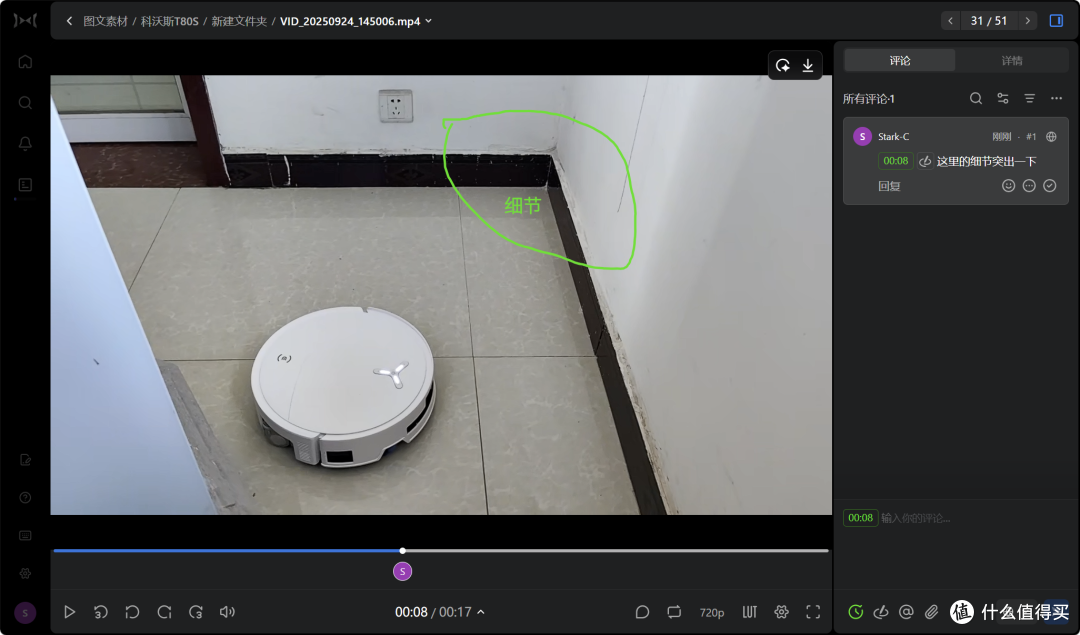
Task: Open the Home icon in left sidebar
Action: point(25,62)
